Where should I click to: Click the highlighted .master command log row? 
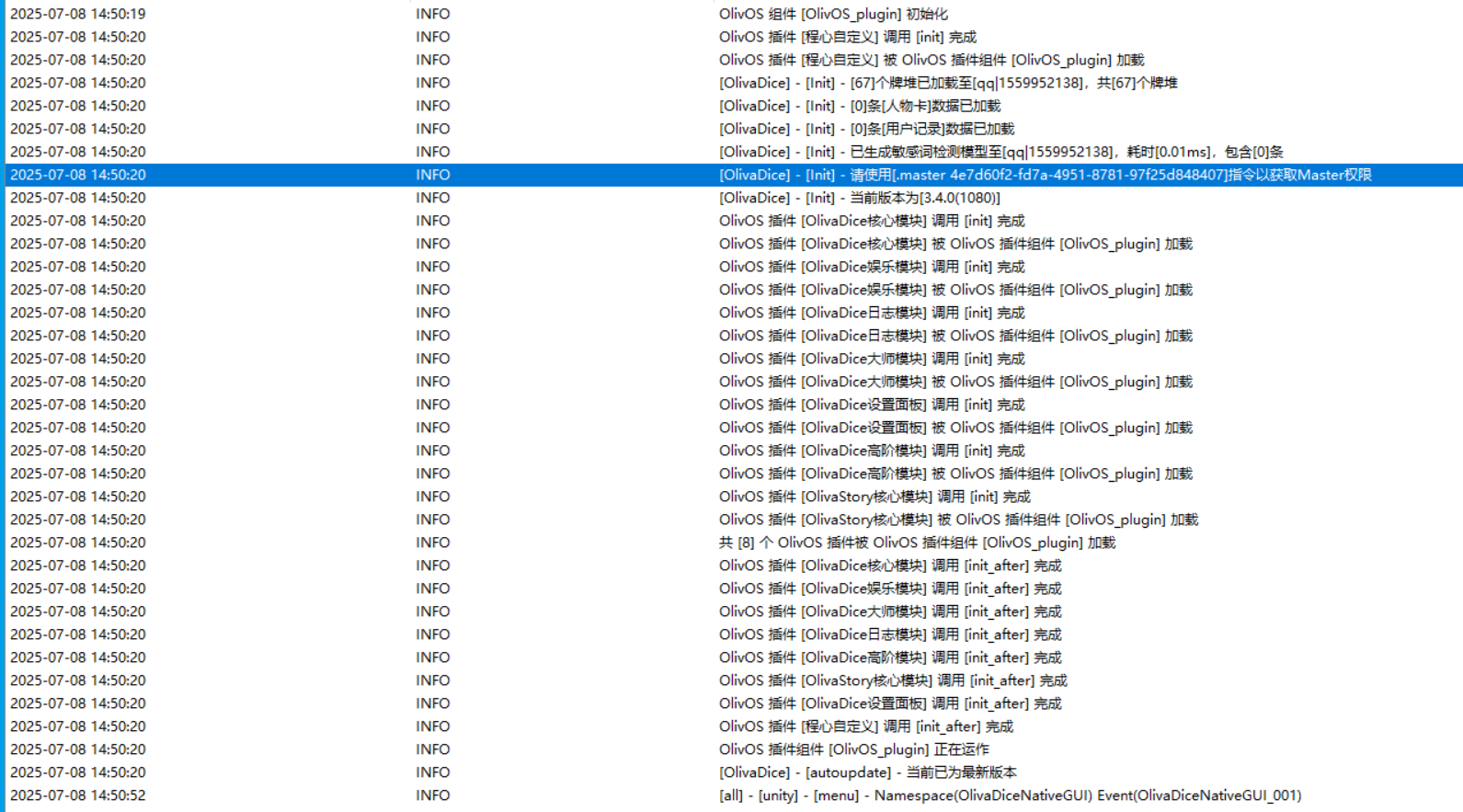click(x=1045, y=175)
